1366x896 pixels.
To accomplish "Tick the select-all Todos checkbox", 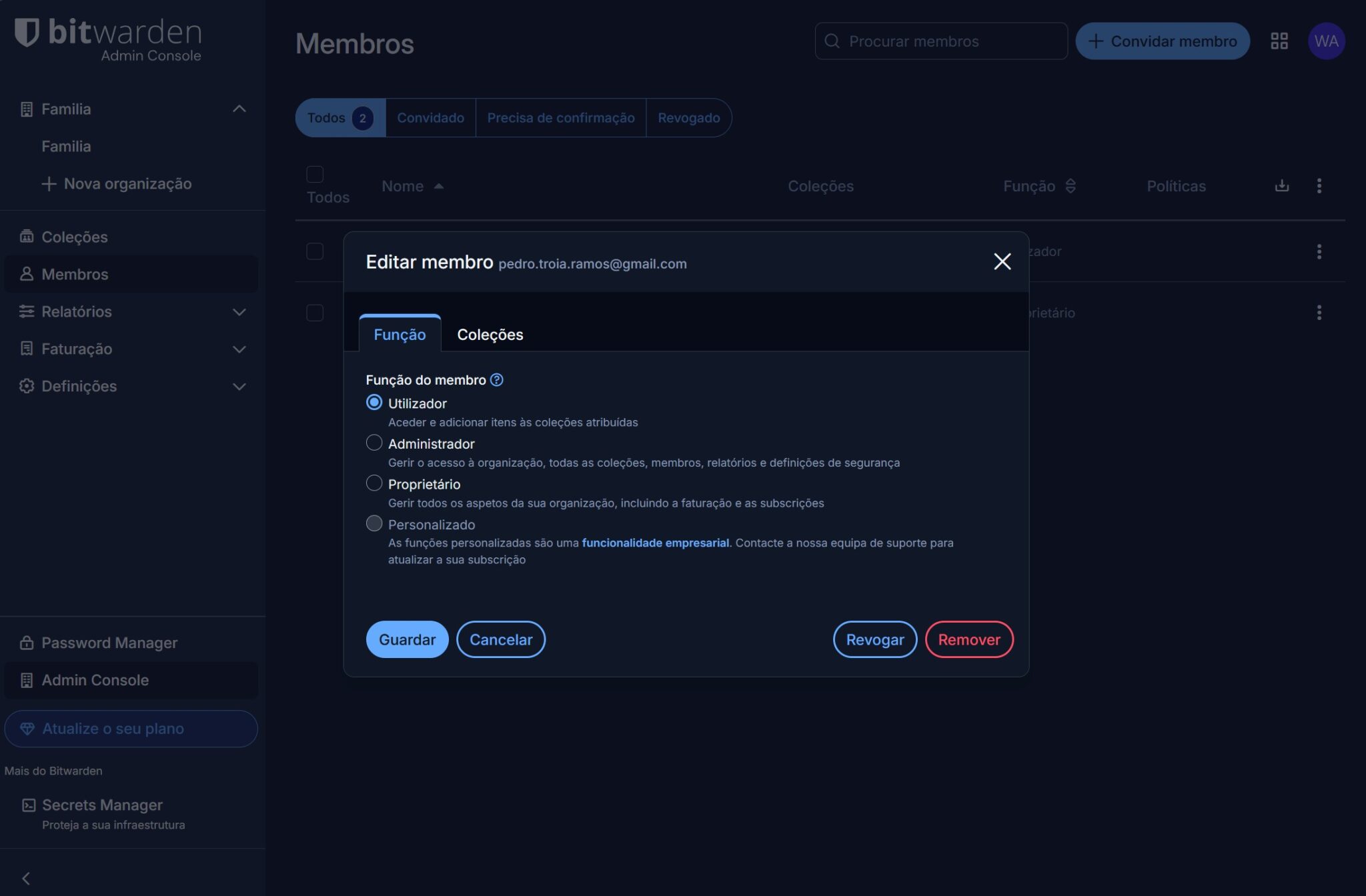I will [314, 174].
